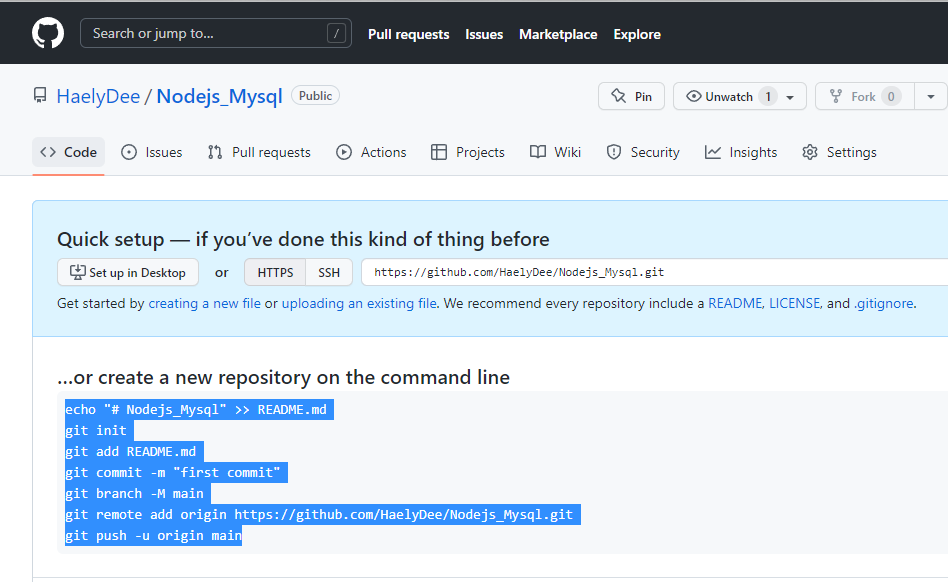Click the watchers count badge 1
Viewport: 948px width, 582px height.
click(x=768, y=97)
